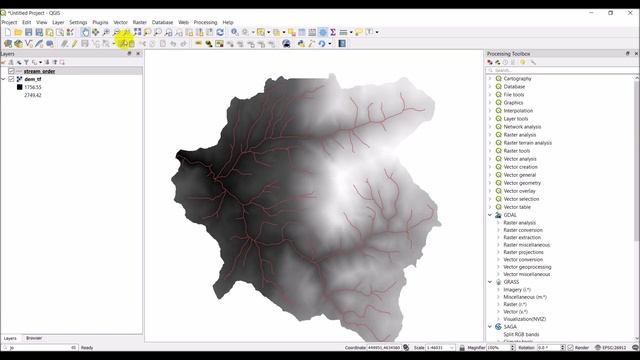Open GRASS Raster (r.*) subgroup
Image resolution: width=640 pixels, height=360 pixels.
(x=515, y=304)
